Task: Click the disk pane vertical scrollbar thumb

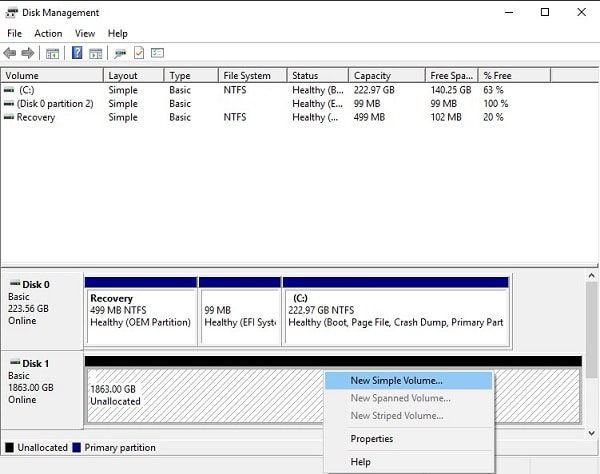Action: [x=592, y=330]
